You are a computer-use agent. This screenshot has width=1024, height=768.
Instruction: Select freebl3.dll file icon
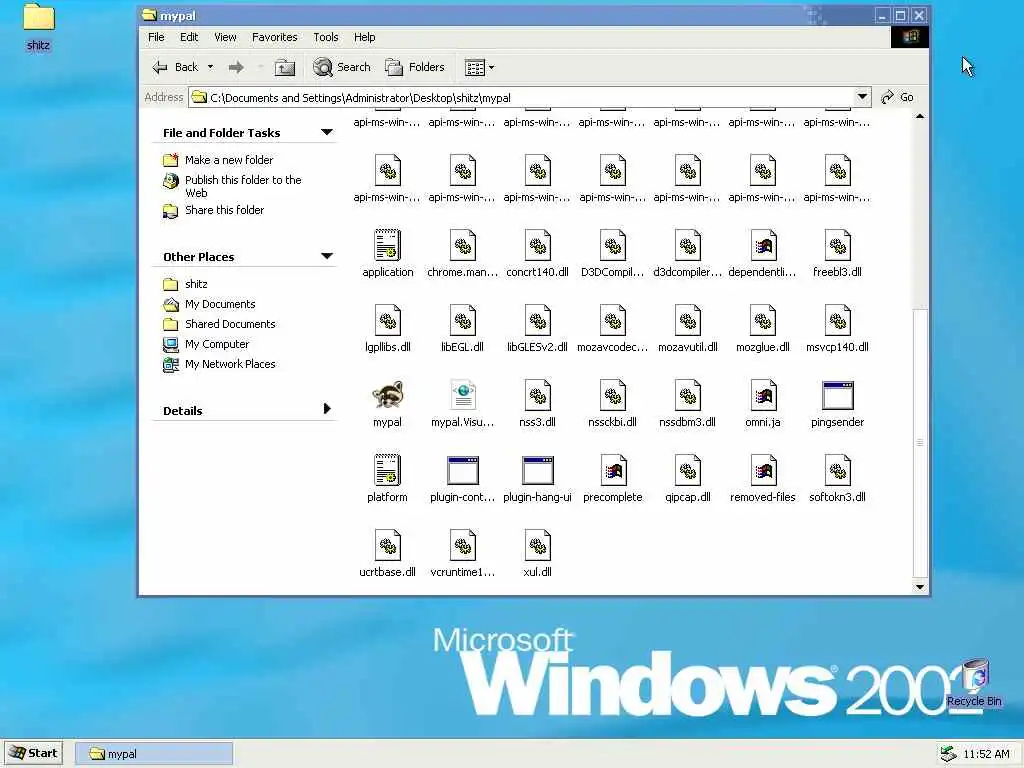[837, 245]
